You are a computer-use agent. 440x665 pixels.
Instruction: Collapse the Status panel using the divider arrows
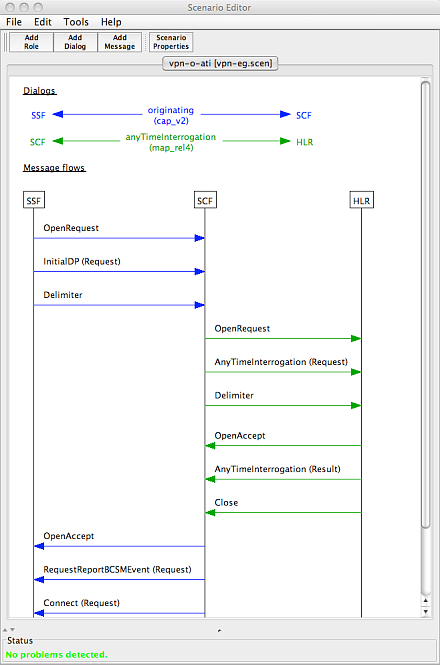pyautogui.click(x=13, y=630)
